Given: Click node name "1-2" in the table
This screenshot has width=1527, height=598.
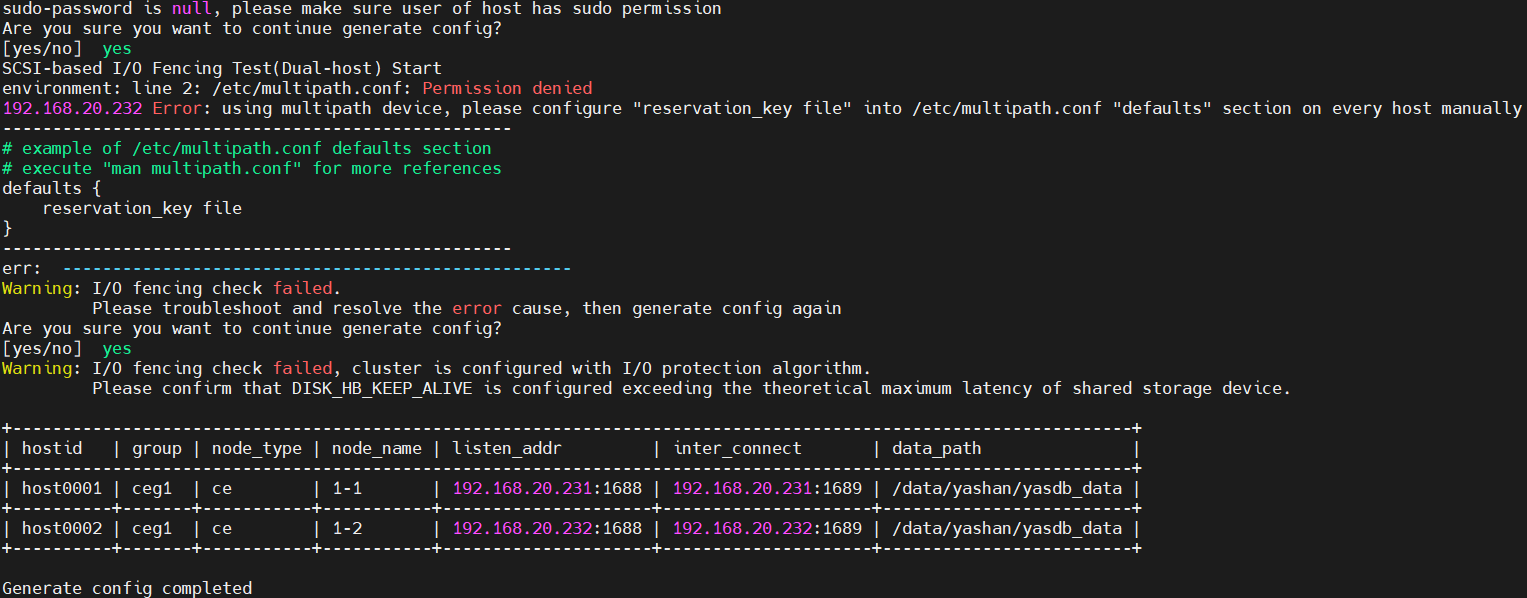Looking at the screenshot, I should (x=346, y=528).
